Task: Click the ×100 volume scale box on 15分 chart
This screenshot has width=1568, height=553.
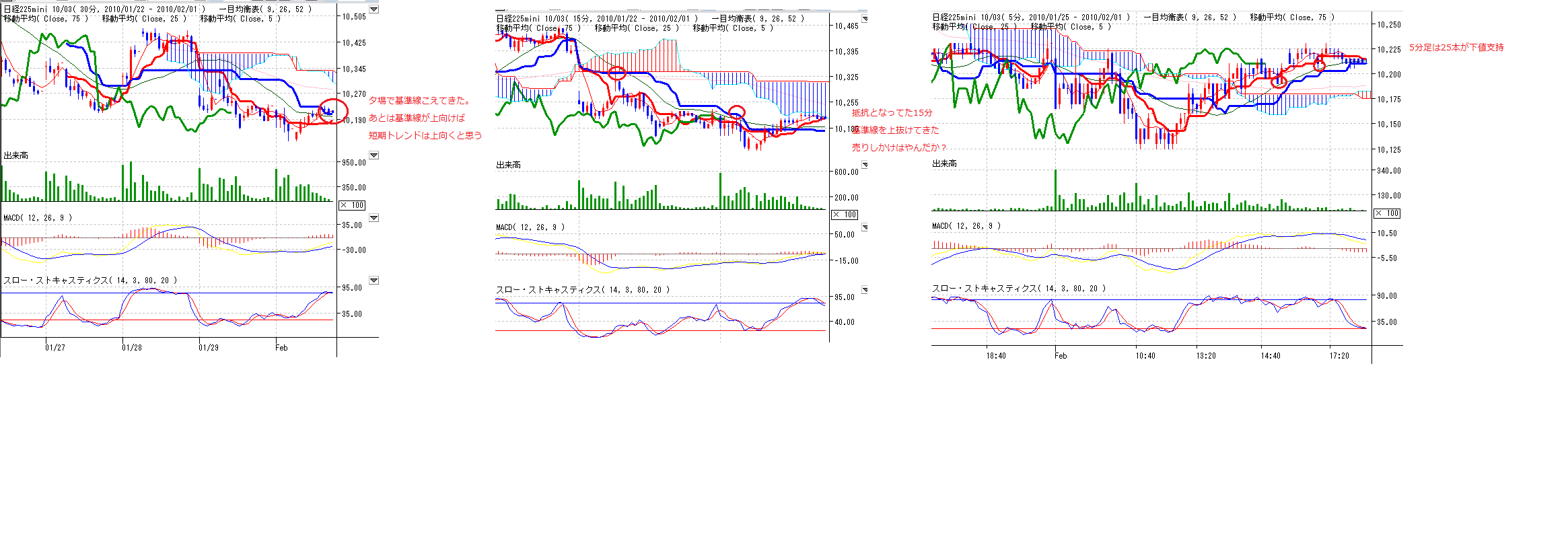Action: [845, 215]
